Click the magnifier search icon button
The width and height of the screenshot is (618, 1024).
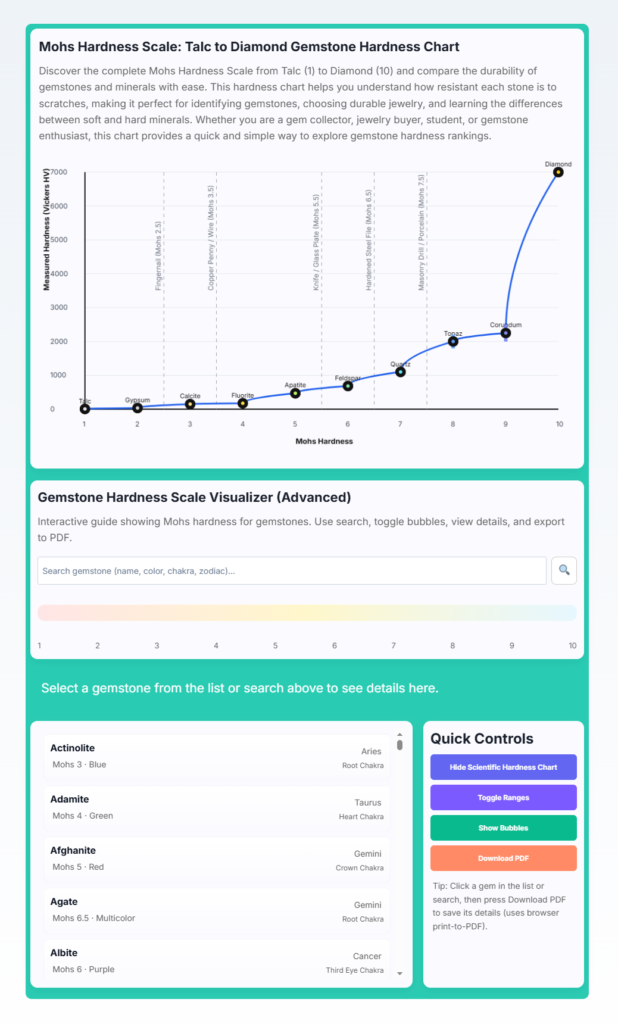[564, 570]
